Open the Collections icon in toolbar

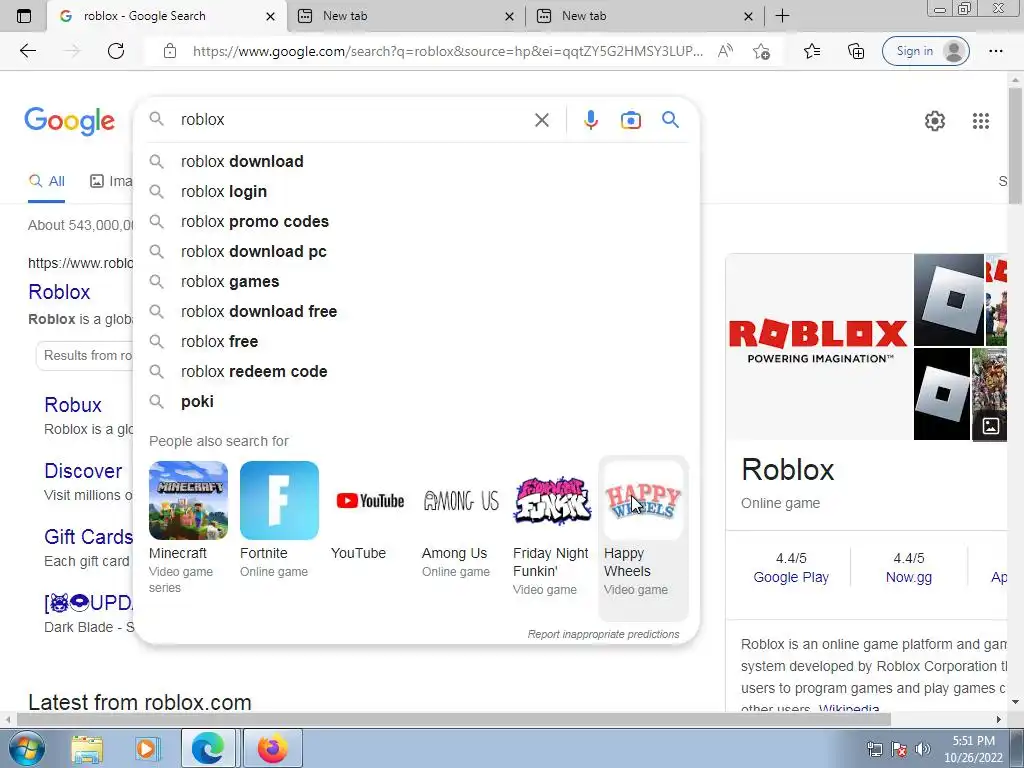[x=856, y=51]
